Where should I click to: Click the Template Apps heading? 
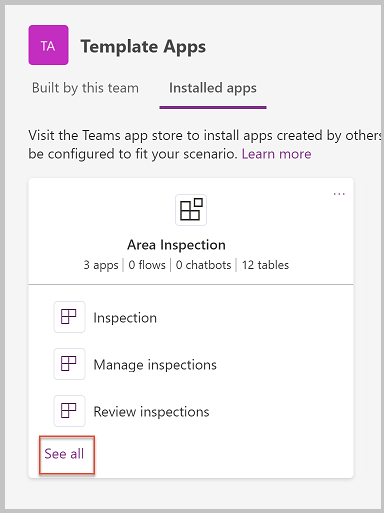(143, 46)
